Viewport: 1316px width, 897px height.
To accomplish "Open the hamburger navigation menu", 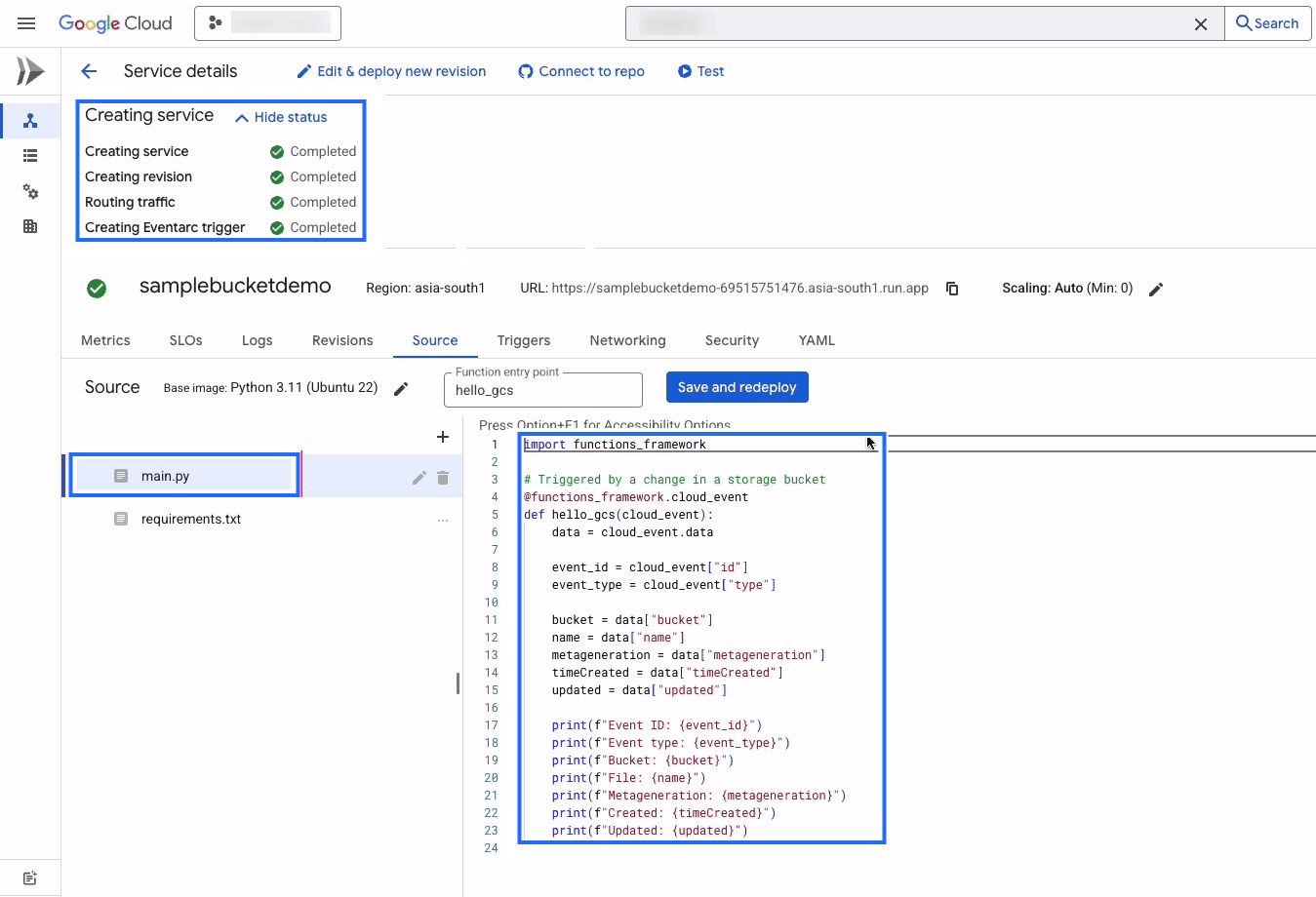I will 26,23.
